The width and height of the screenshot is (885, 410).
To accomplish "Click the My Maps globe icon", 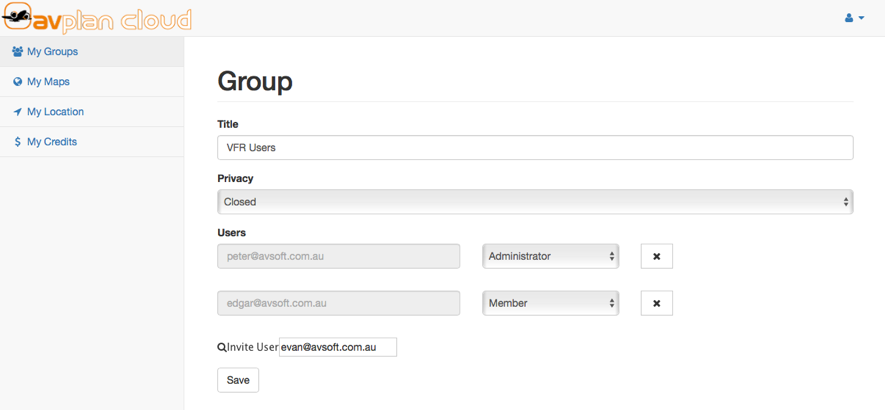I will (17, 82).
